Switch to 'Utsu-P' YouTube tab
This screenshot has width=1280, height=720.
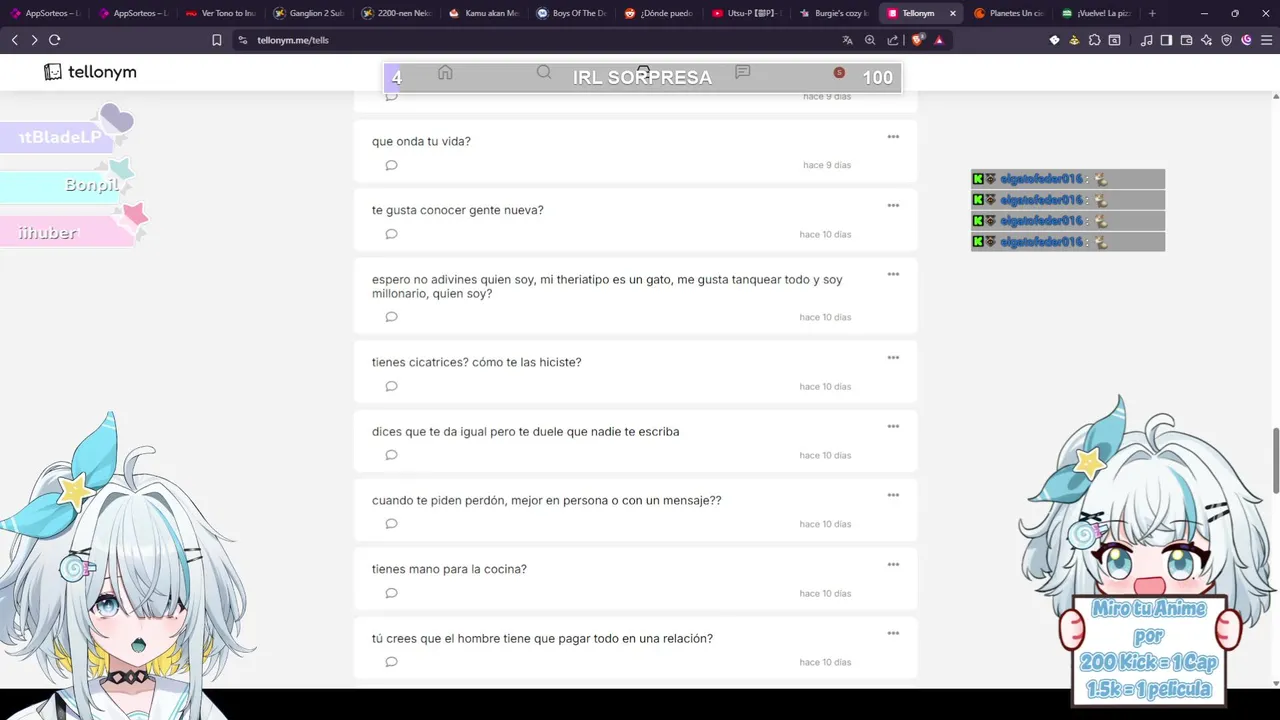point(747,13)
